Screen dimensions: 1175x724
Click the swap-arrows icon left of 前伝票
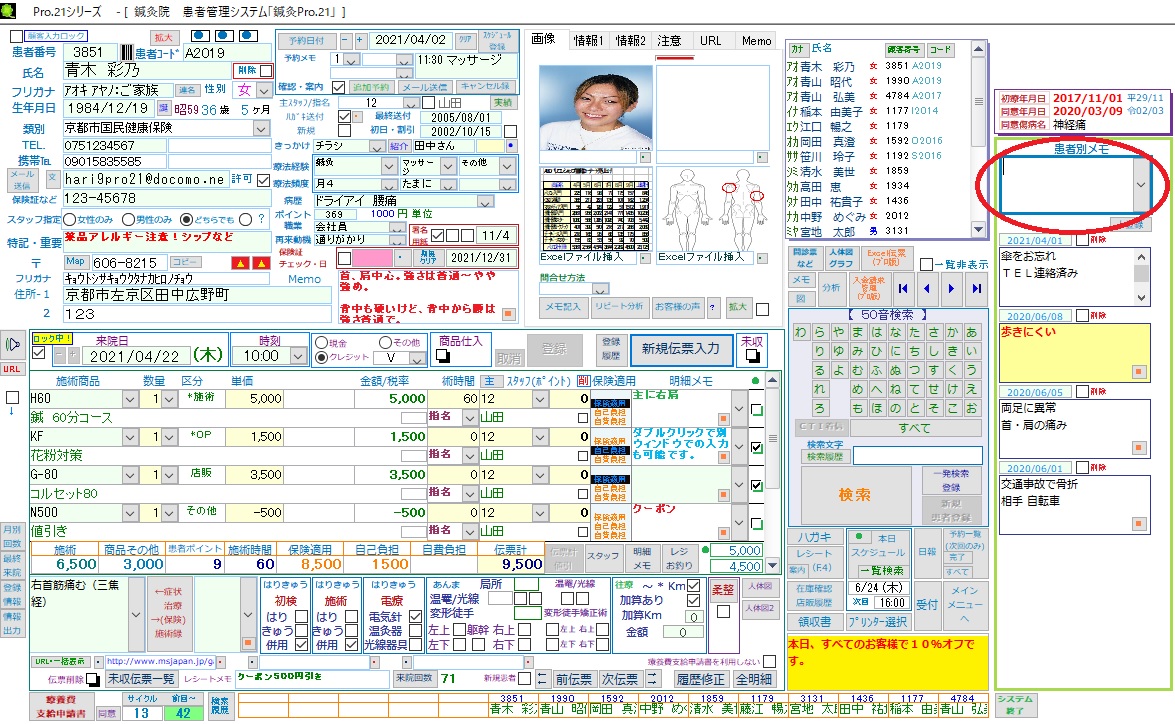coord(543,679)
